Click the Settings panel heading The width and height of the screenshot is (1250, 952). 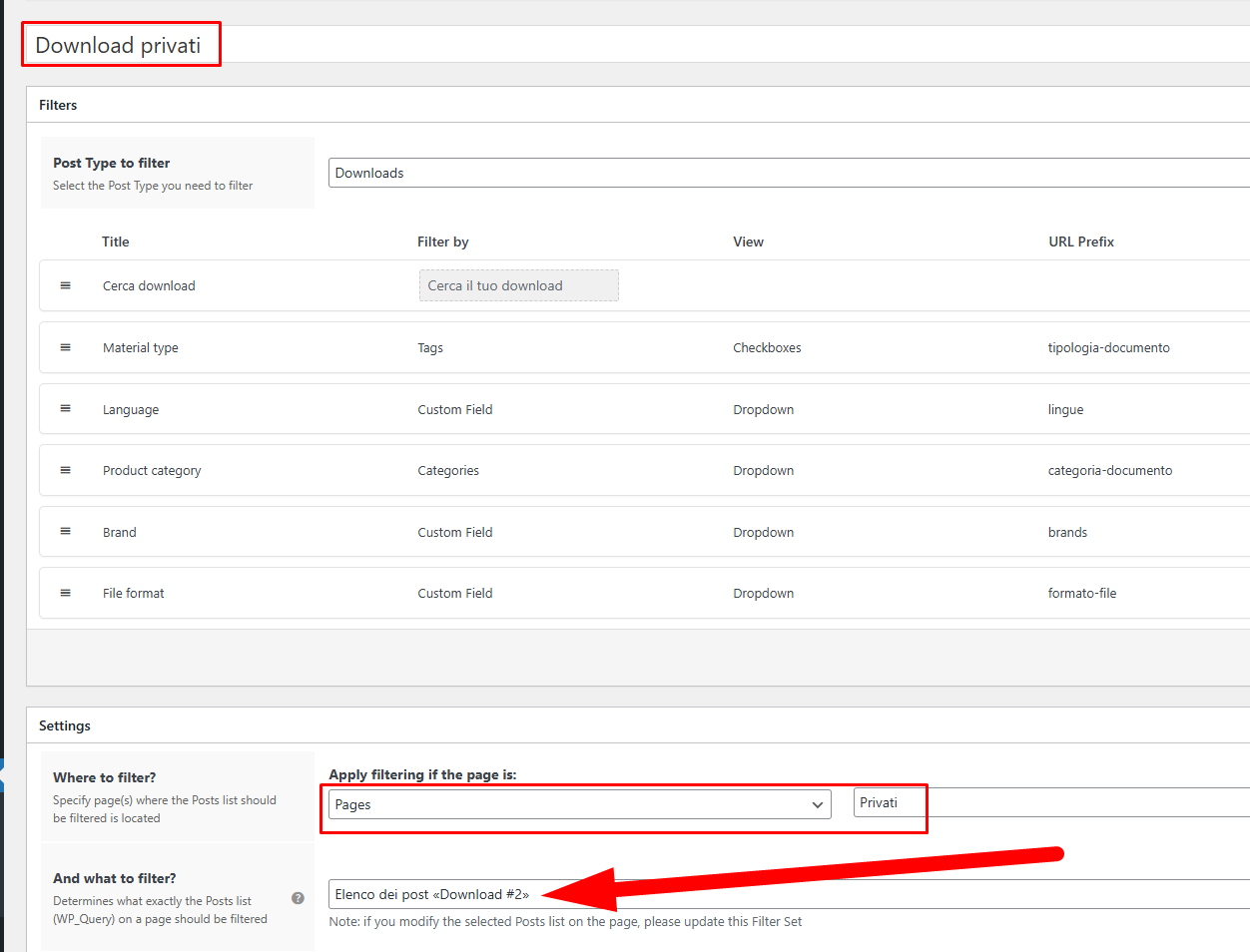pyautogui.click(x=65, y=725)
